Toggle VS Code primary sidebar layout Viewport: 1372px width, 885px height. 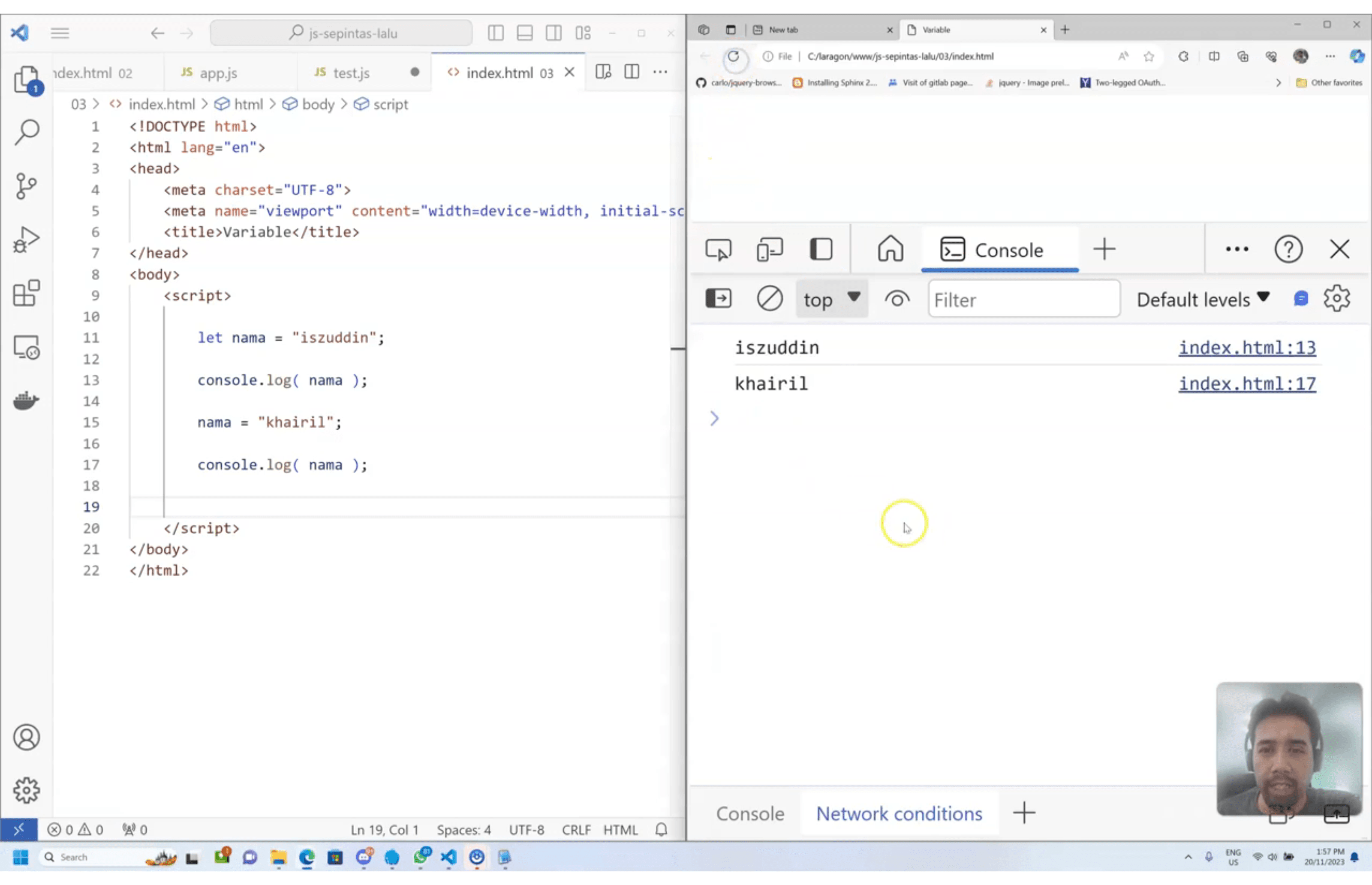click(x=495, y=33)
